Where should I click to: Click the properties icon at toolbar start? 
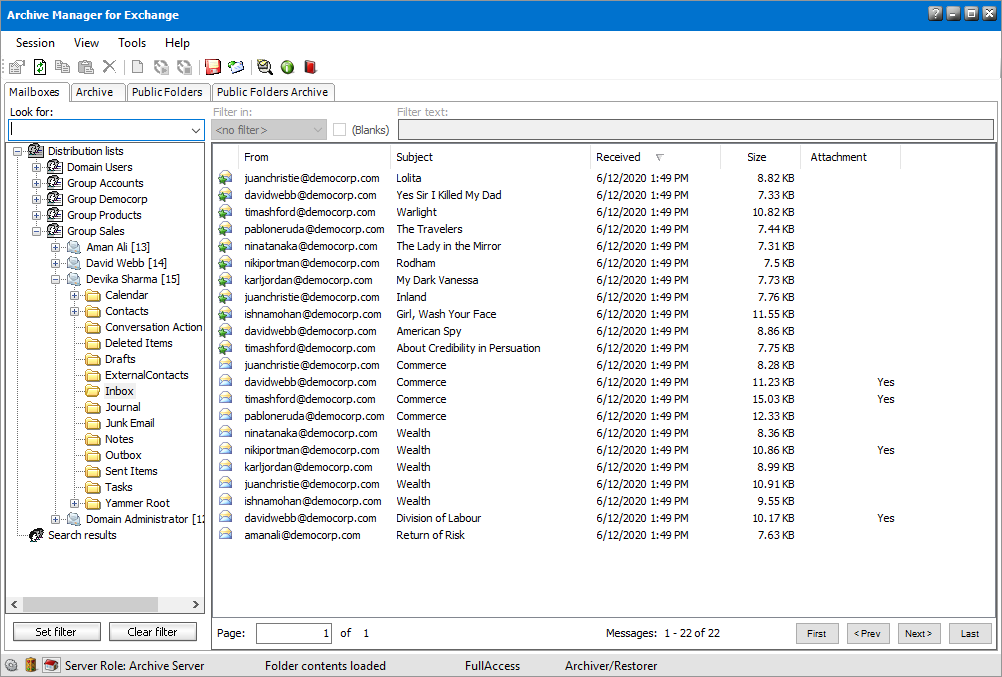tap(17, 66)
